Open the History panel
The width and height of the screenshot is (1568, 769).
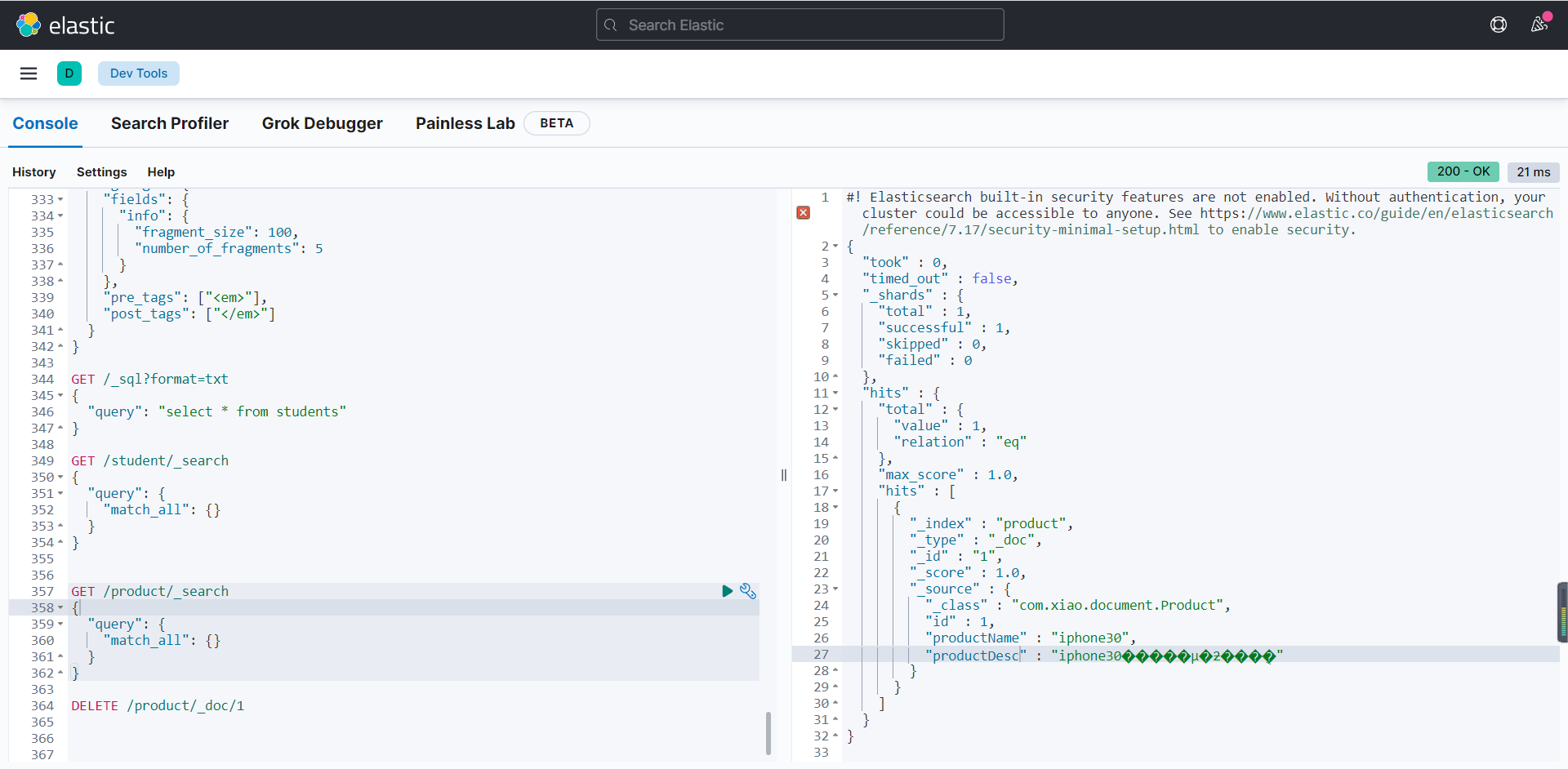point(34,172)
